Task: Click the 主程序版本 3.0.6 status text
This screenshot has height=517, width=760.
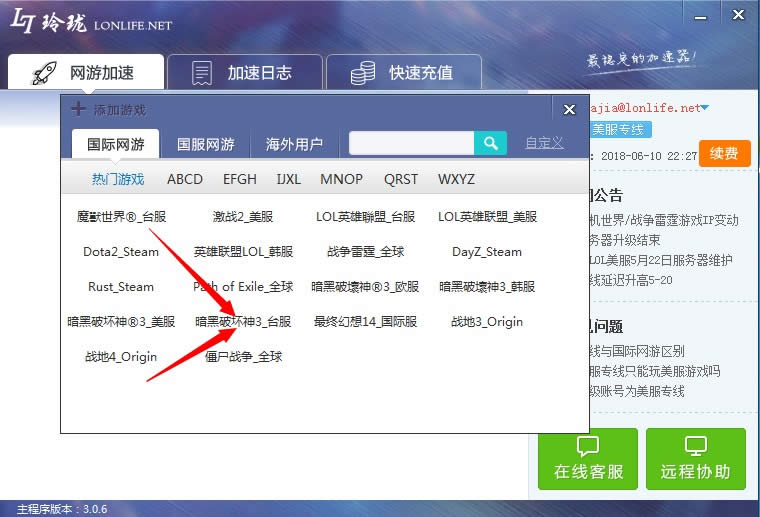Action: [62, 509]
